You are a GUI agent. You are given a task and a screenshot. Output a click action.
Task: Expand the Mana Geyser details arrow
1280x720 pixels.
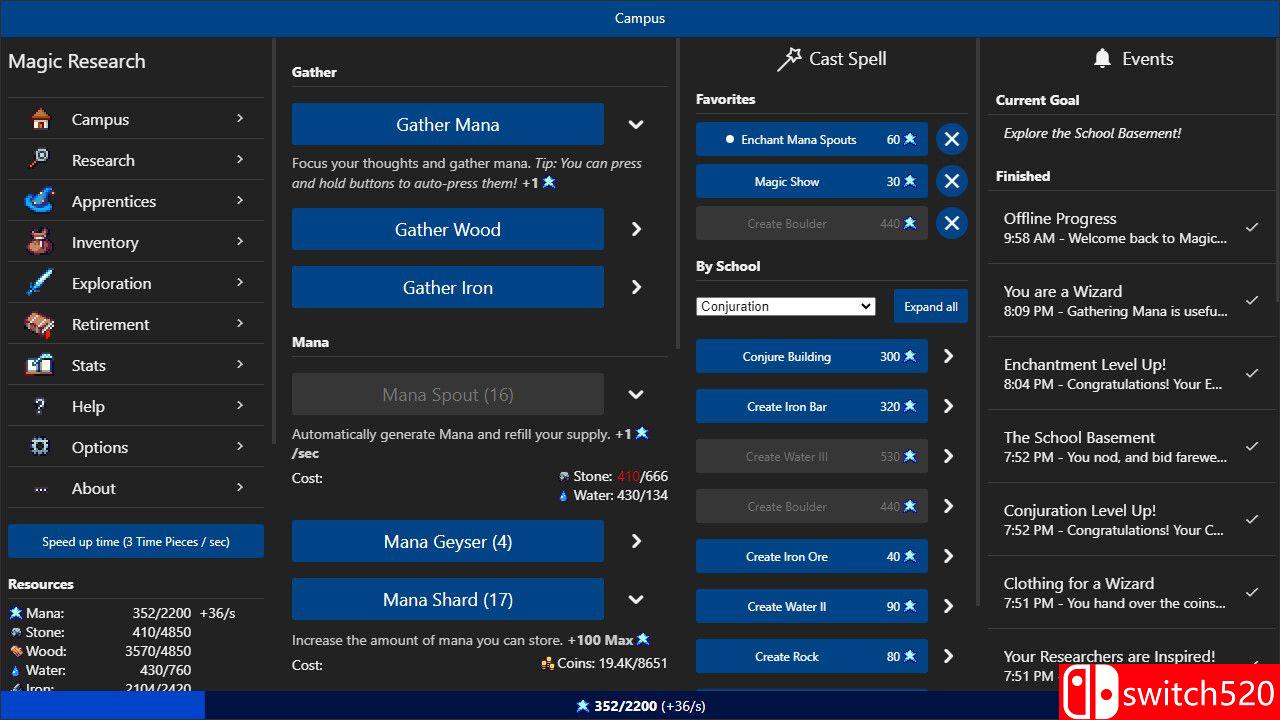(636, 541)
